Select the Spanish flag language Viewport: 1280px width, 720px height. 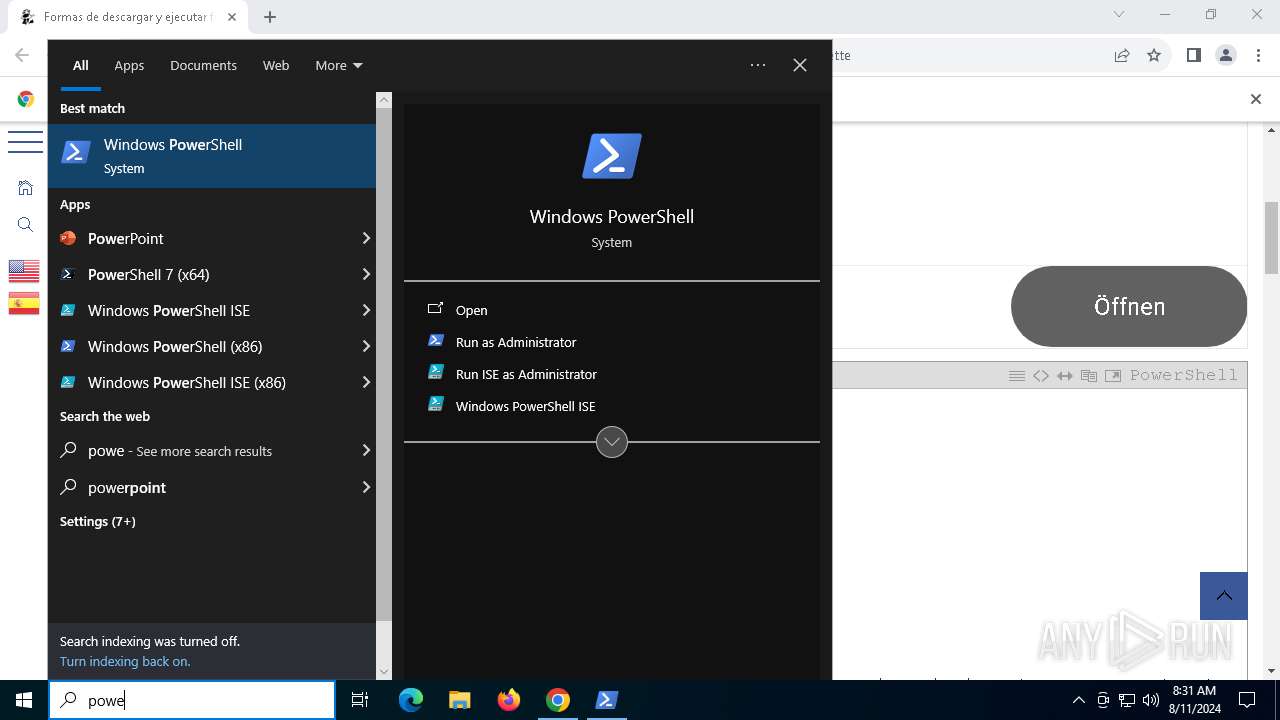24,303
